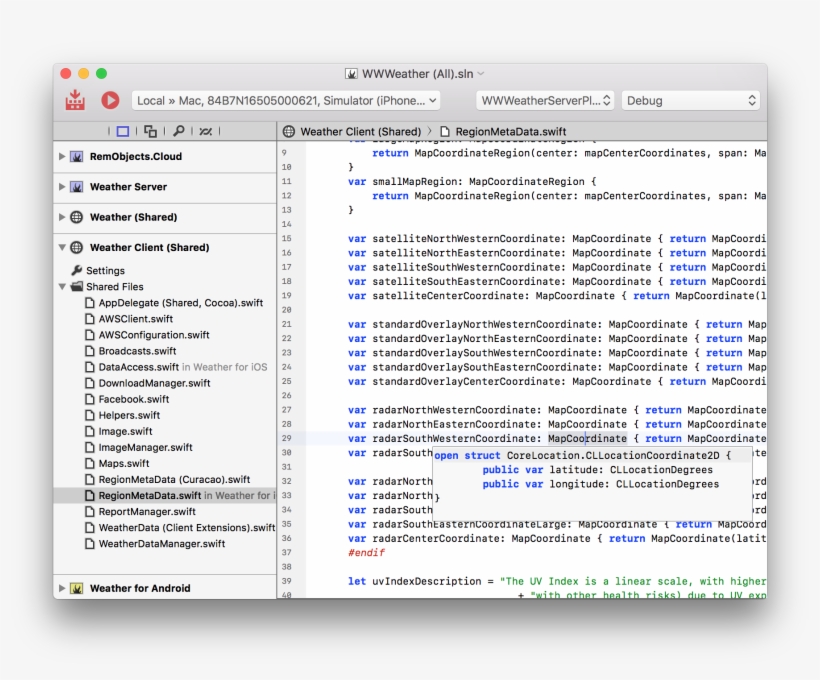Open ReportManager.swift file
Image resolution: width=820 pixels, height=680 pixels.
[147, 512]
